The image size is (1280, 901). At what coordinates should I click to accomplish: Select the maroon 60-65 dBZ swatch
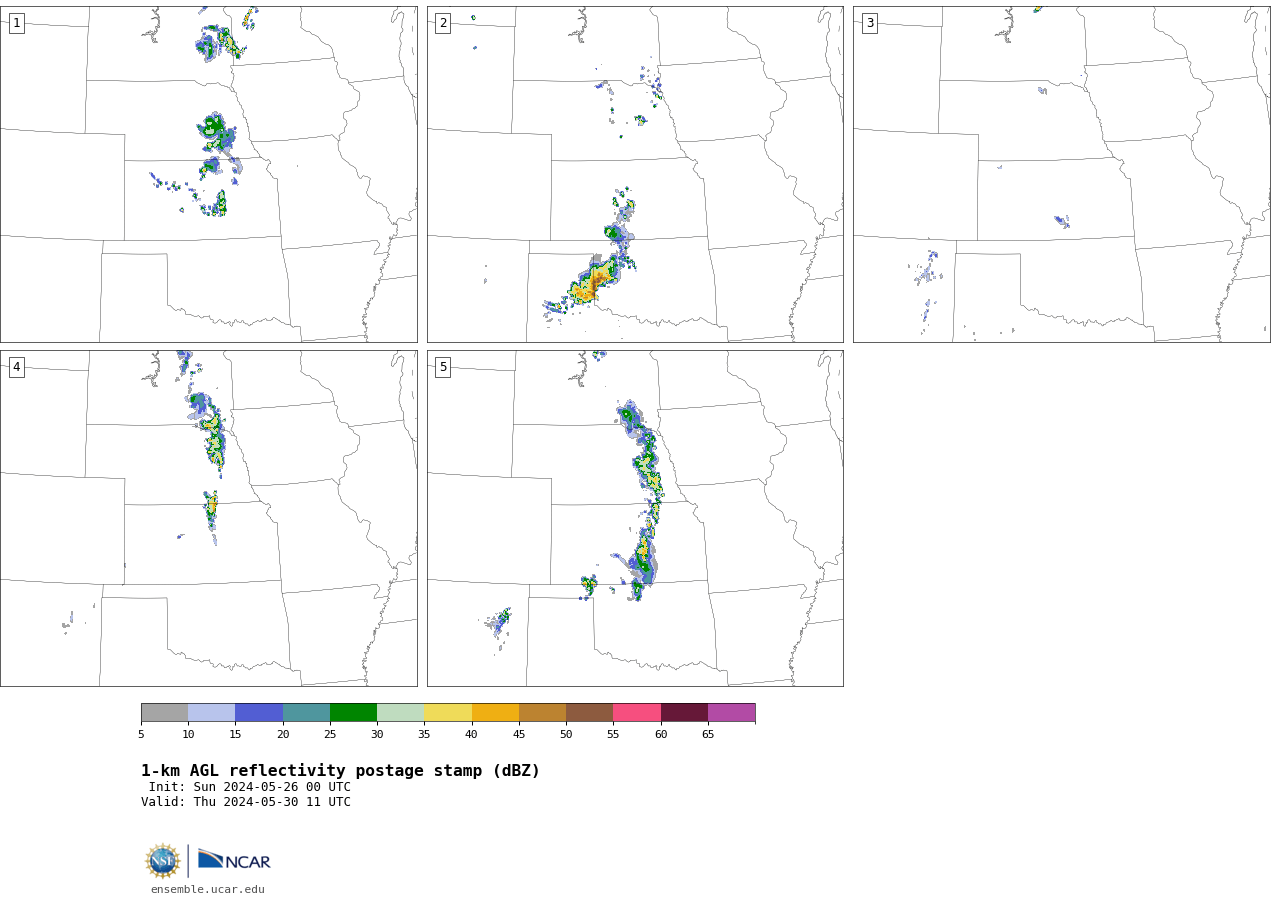[684, 713]
